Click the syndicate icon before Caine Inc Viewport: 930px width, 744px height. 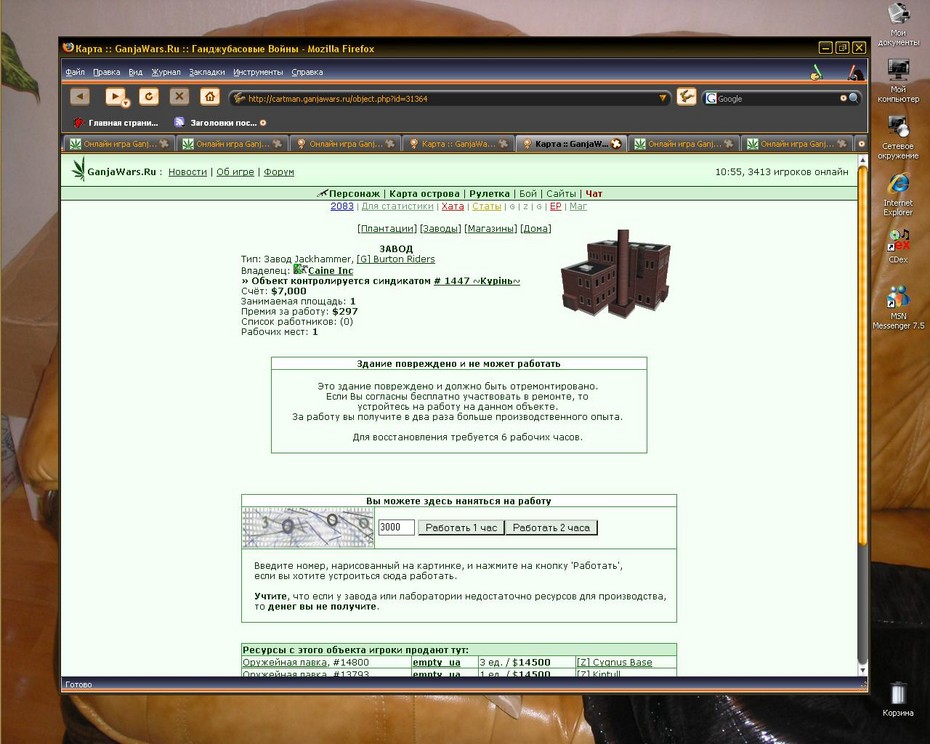300,269
